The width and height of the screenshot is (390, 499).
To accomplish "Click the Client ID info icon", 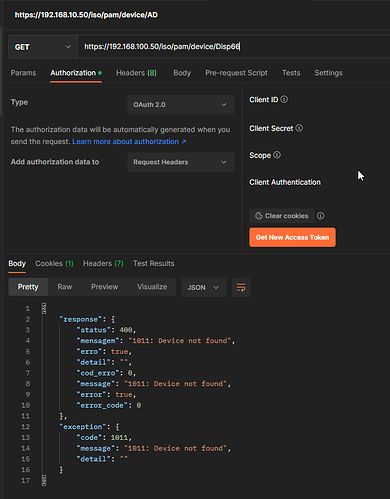I will [284, 99].
